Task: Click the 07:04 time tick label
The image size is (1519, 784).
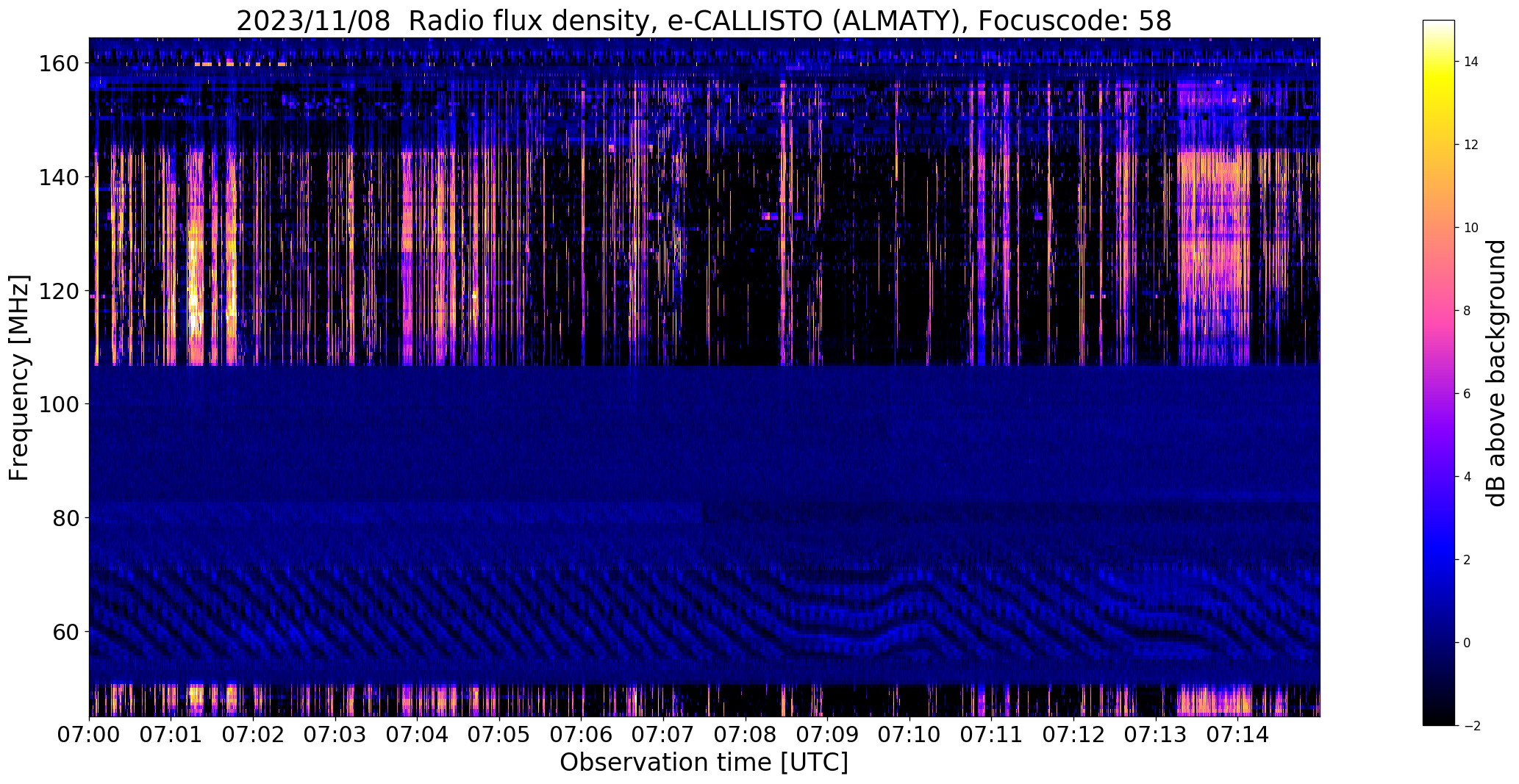Action: pos(418,734)
